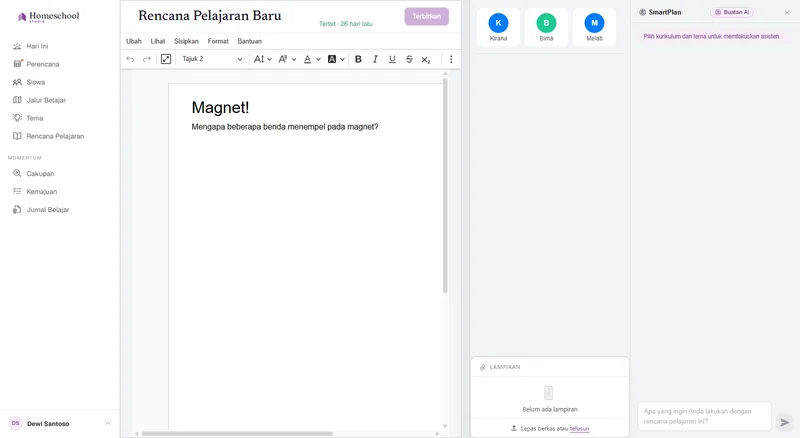Click the Terbitkan button

point(427,16)
